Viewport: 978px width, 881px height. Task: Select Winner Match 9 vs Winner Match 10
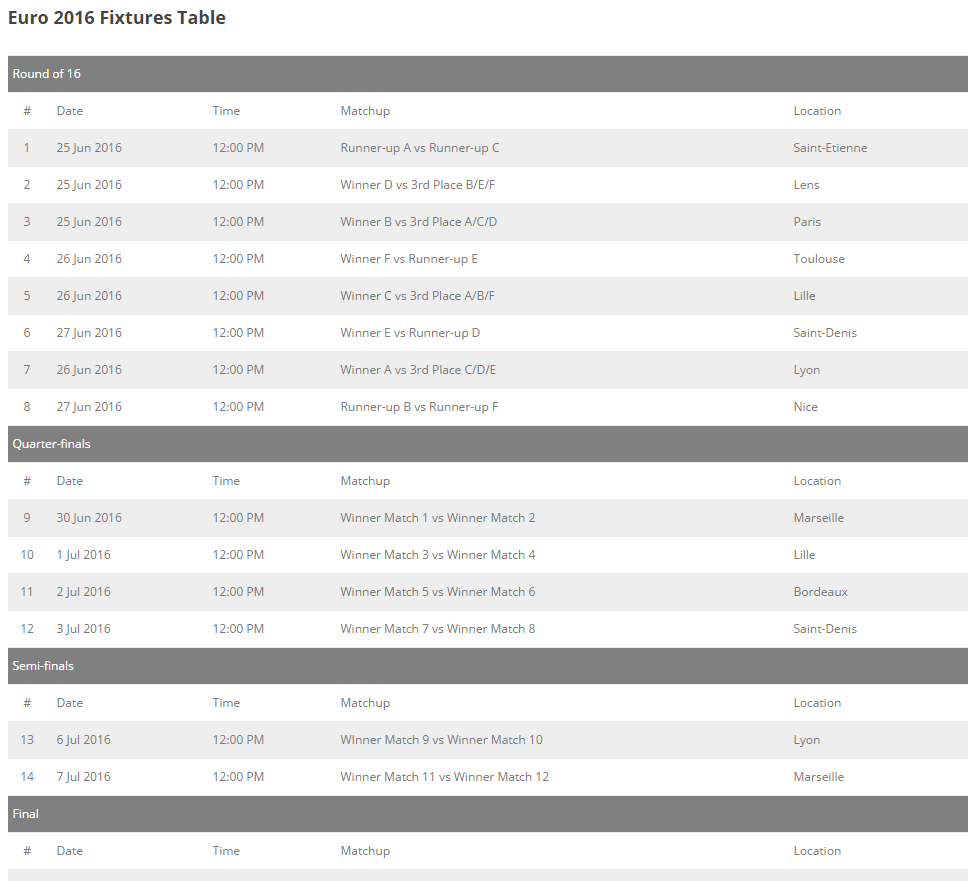pyautogui.click(x=442, y=739)
